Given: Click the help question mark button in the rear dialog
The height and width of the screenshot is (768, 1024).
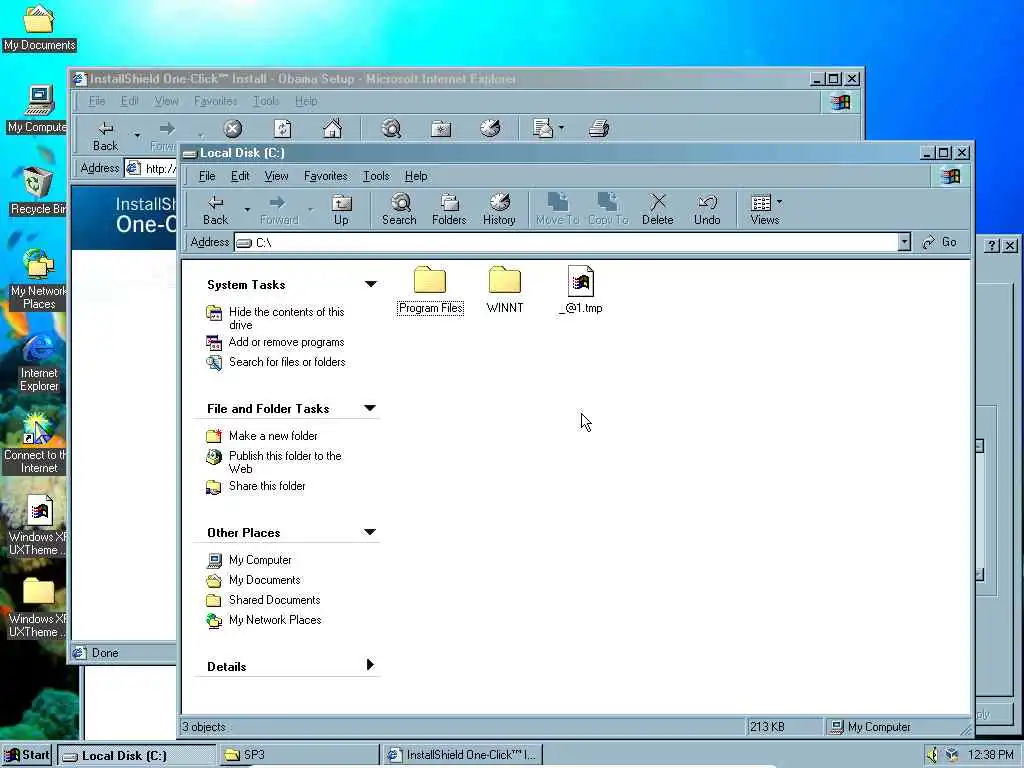Looking at the screenshot, I should point(992,246).
